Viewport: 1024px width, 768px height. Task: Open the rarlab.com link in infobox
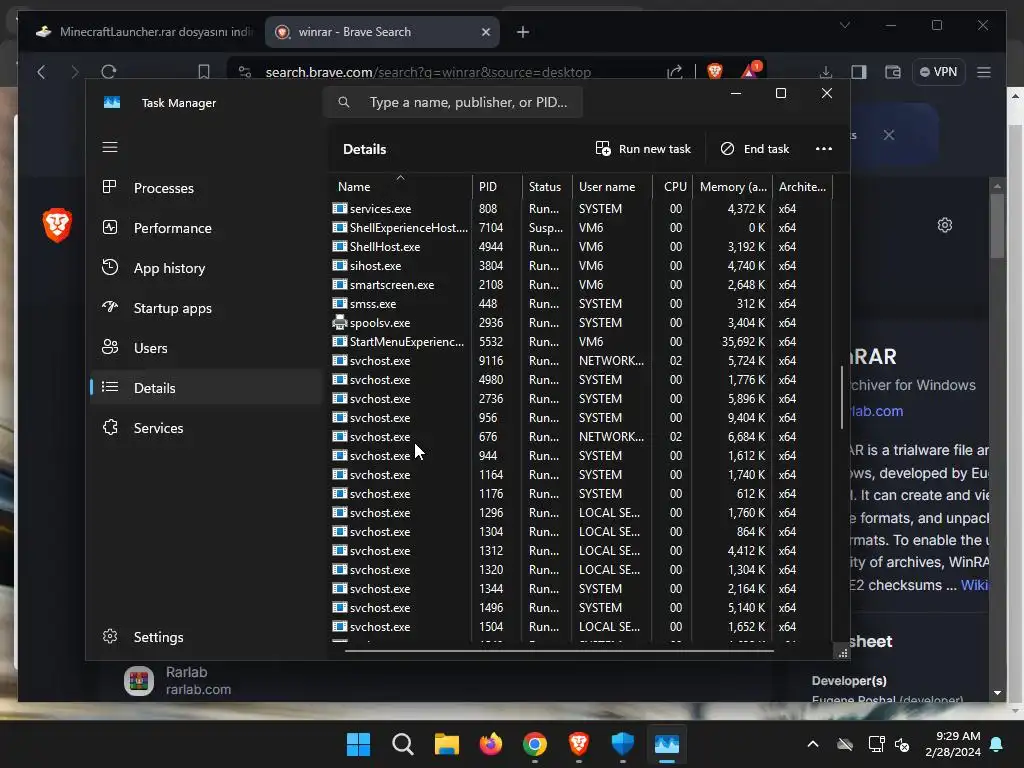click(x=876, y=411)
